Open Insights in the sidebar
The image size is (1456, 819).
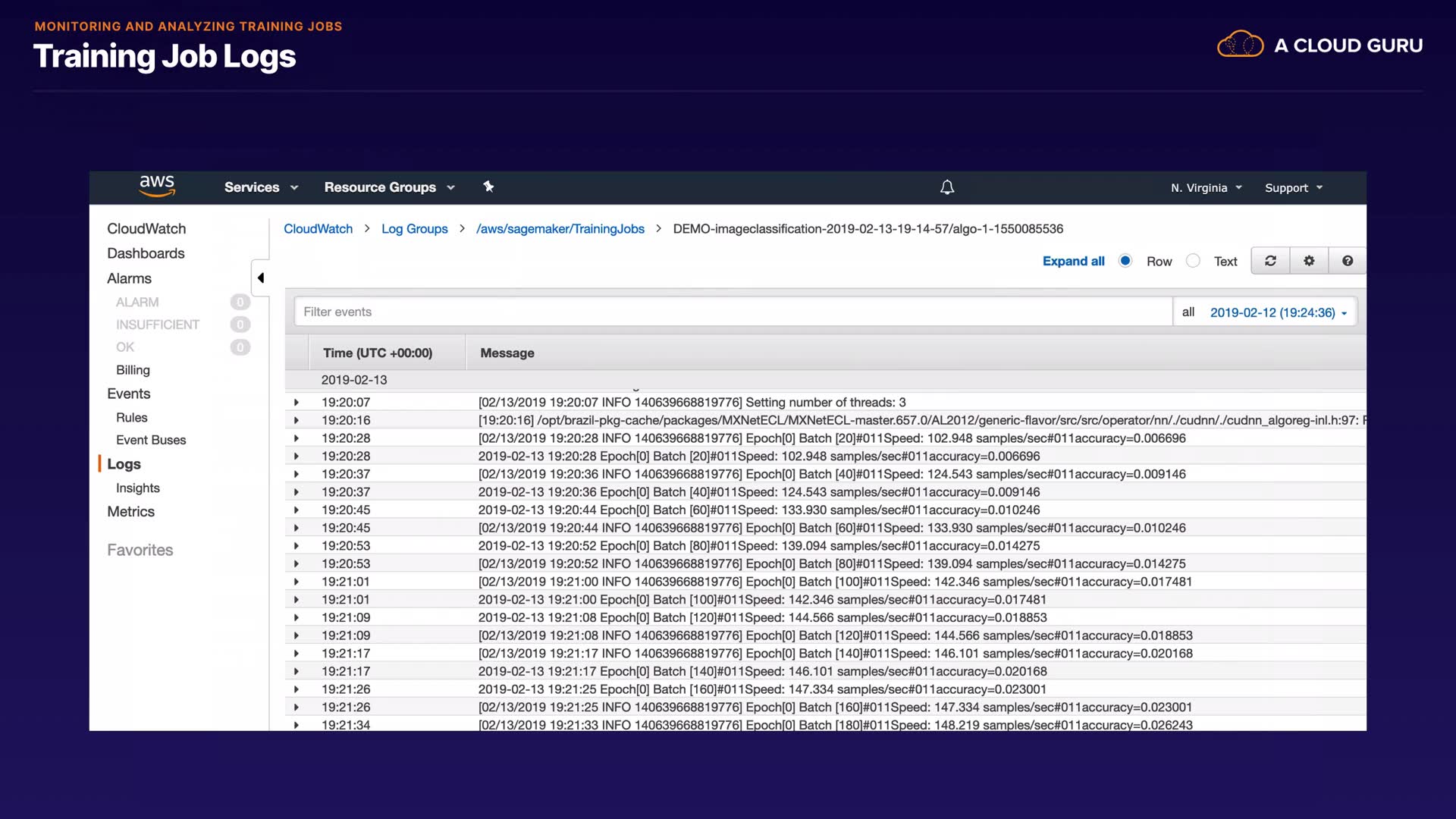coord(137,488)
